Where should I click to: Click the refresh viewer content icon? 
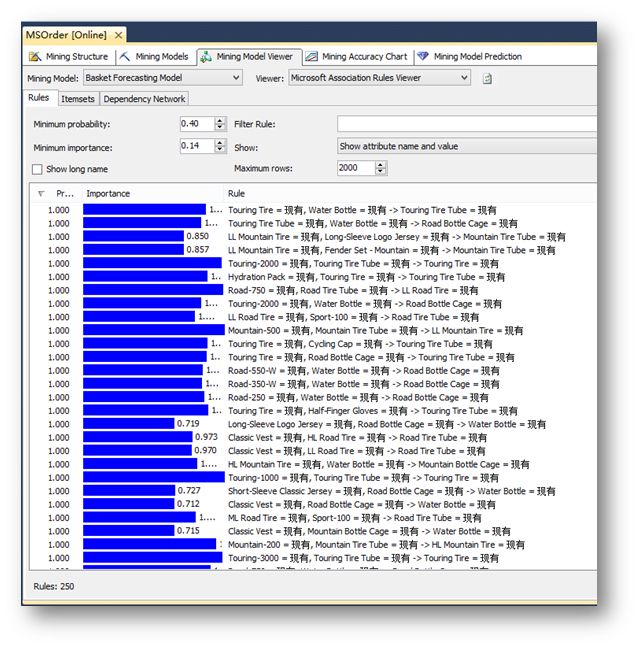487,78
